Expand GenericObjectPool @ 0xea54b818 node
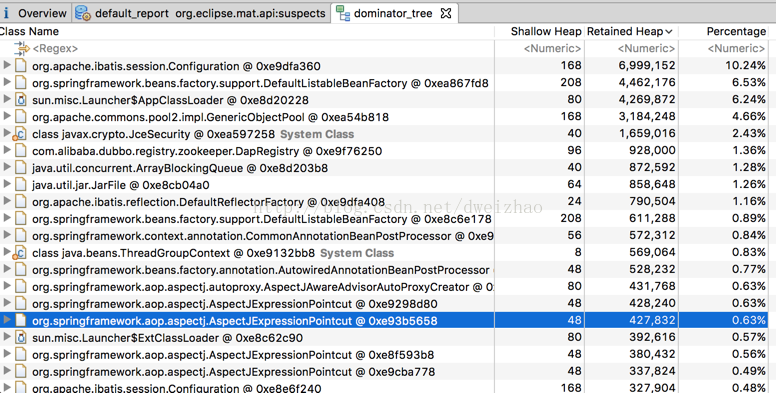776x393 pixels. pyautogui.click(x=7, y=116)
